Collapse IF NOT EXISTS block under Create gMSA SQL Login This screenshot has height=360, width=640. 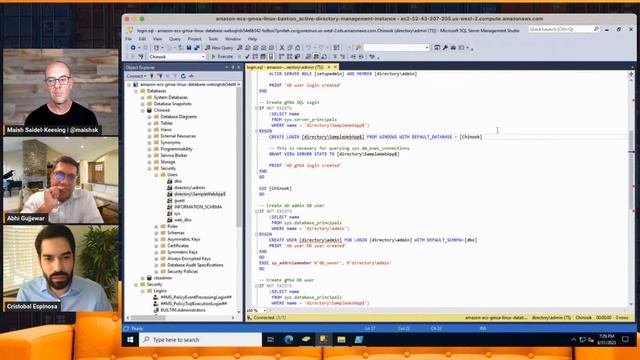257,108
